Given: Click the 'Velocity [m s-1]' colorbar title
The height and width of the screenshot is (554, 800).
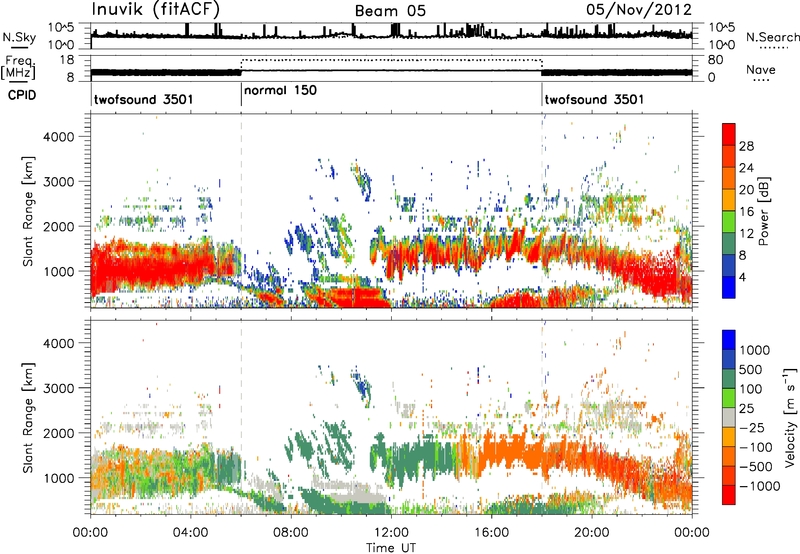Looking at the screenshot, I should pyautogui.click(x=790, y=417).
